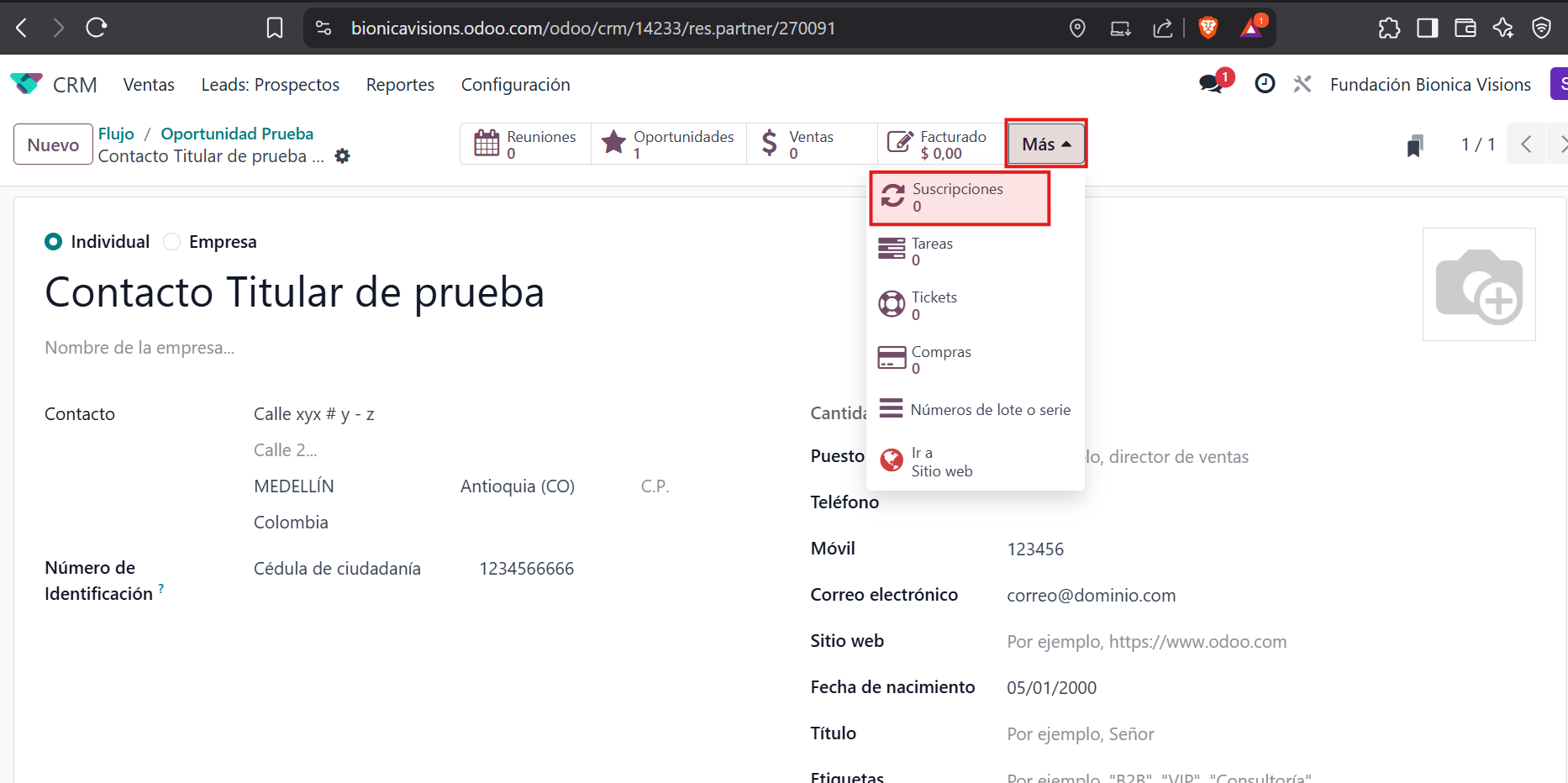Open Tickets from the Más menu
Viewport: 1568px width, 783px height.
(x=933, y=305)
